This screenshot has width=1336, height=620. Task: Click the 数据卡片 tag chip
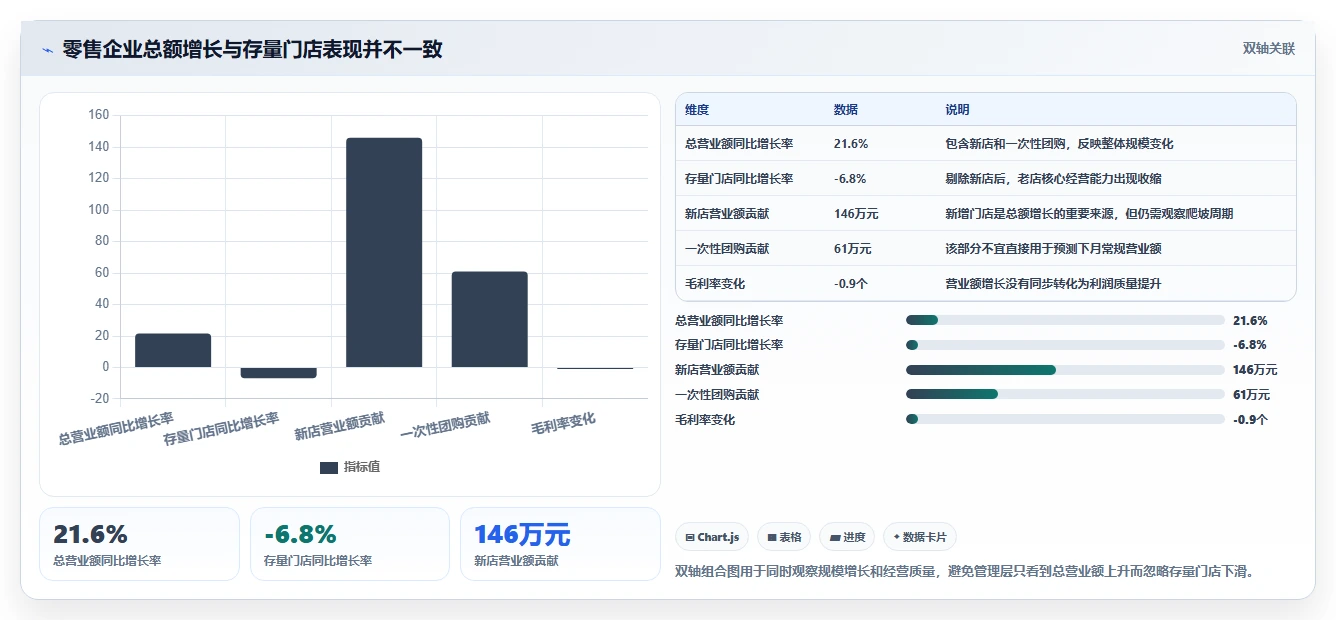920,537
